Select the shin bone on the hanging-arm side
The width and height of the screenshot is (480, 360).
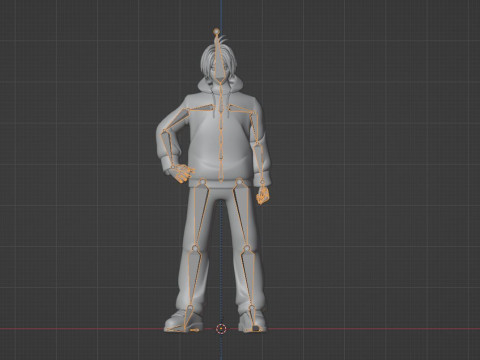point(249,278)
